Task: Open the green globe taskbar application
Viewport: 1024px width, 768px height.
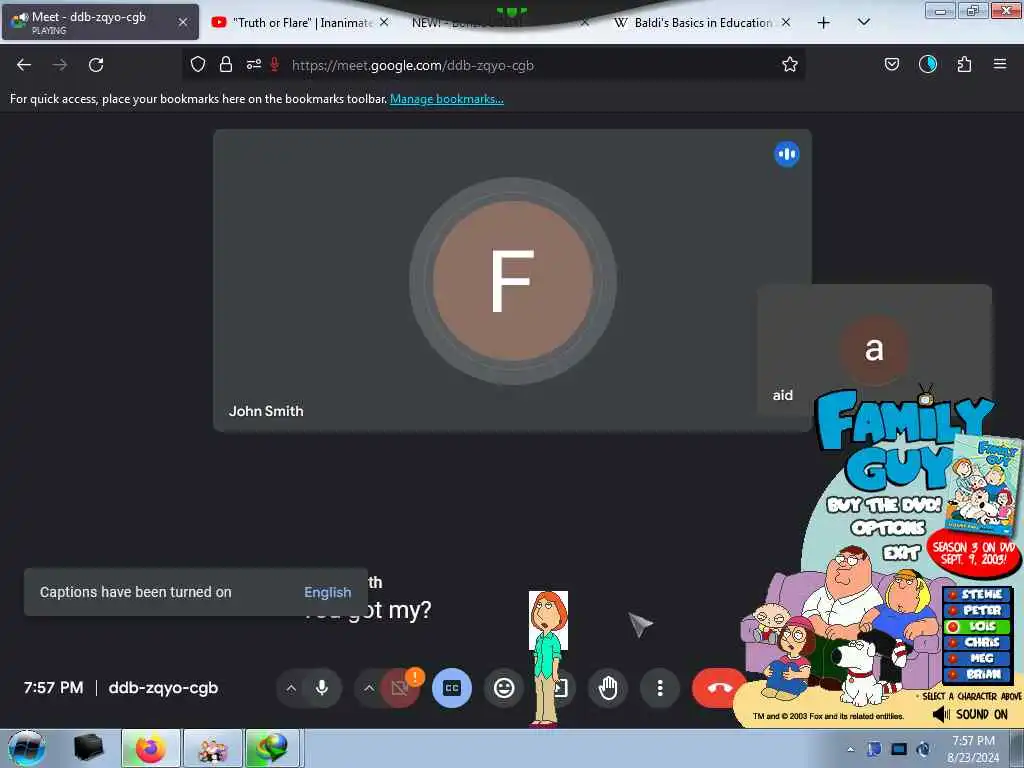Action: click(272, 748)
